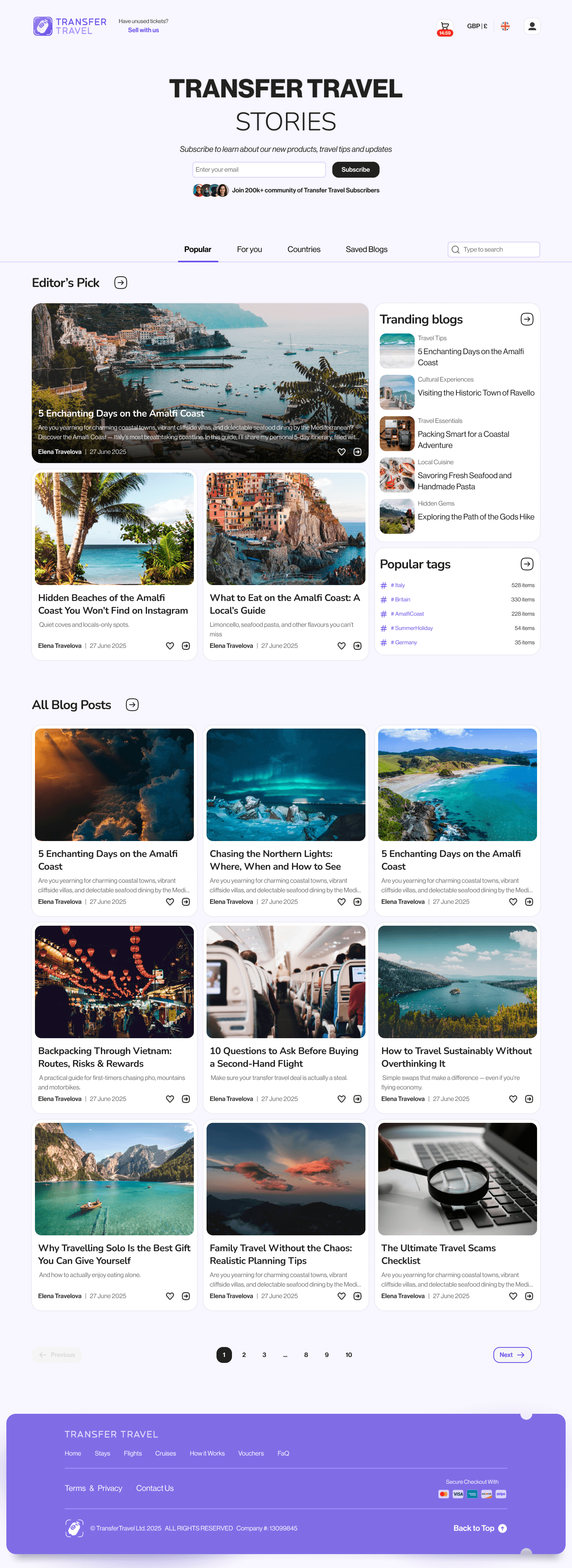Viewport: 572px width, 1568px height.
Task: Click the Enter your email field
Action: point(259,170)
